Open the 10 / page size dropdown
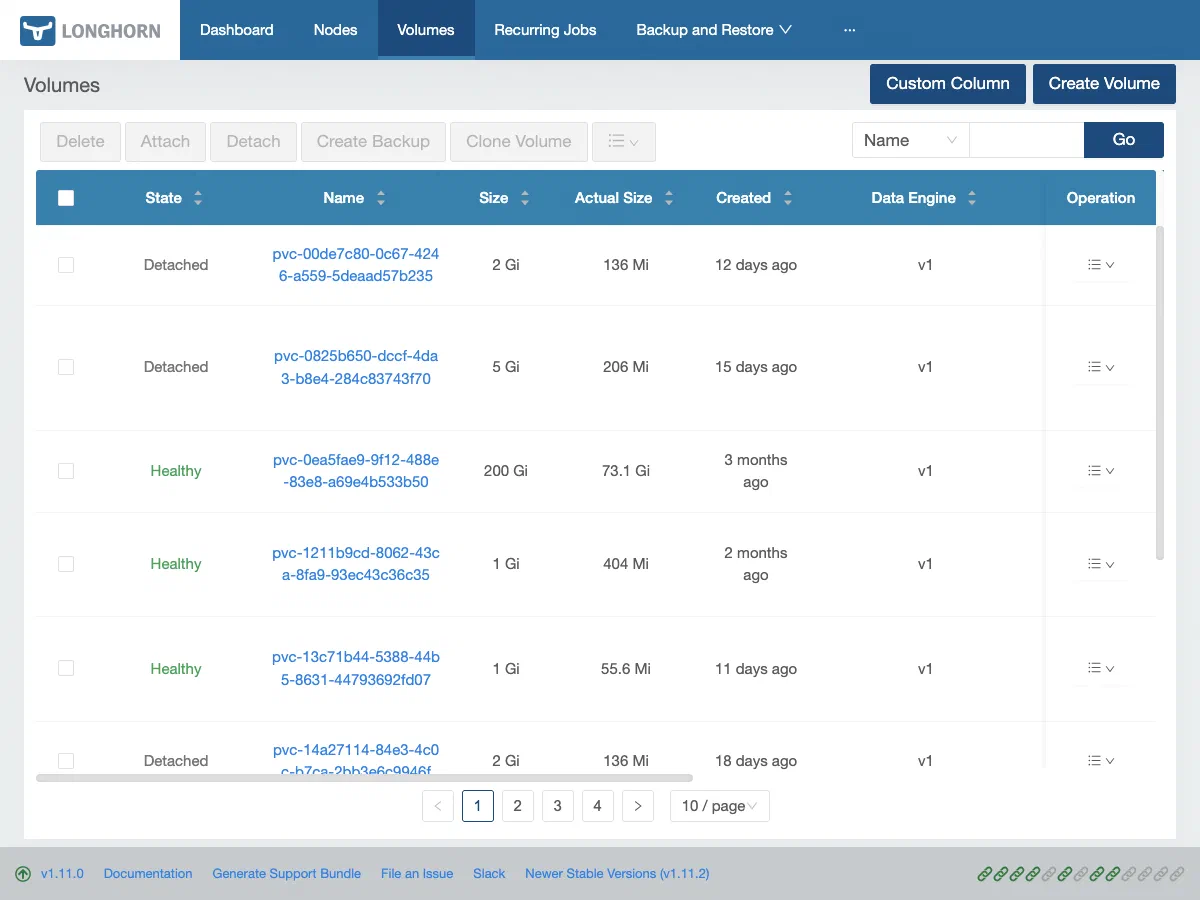The image size is (1200, 900). click(x=720, y=806)
